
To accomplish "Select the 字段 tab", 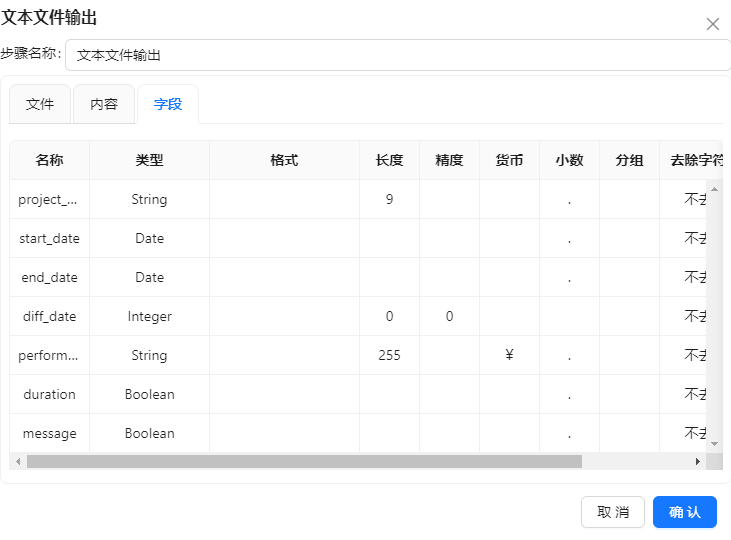I will [x=168, y=104].
